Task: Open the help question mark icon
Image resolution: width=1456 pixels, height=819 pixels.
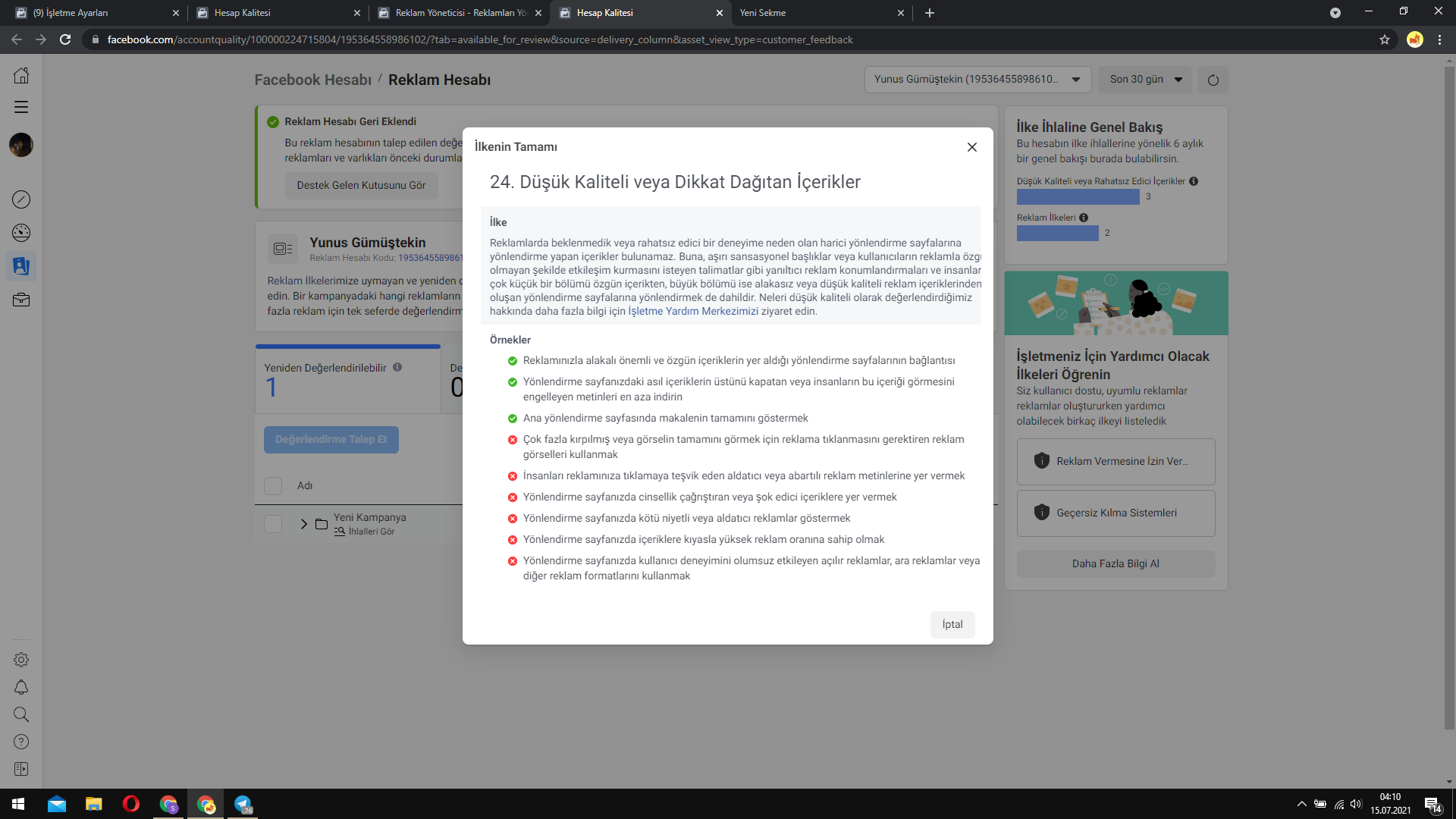Action: (21, 742)
